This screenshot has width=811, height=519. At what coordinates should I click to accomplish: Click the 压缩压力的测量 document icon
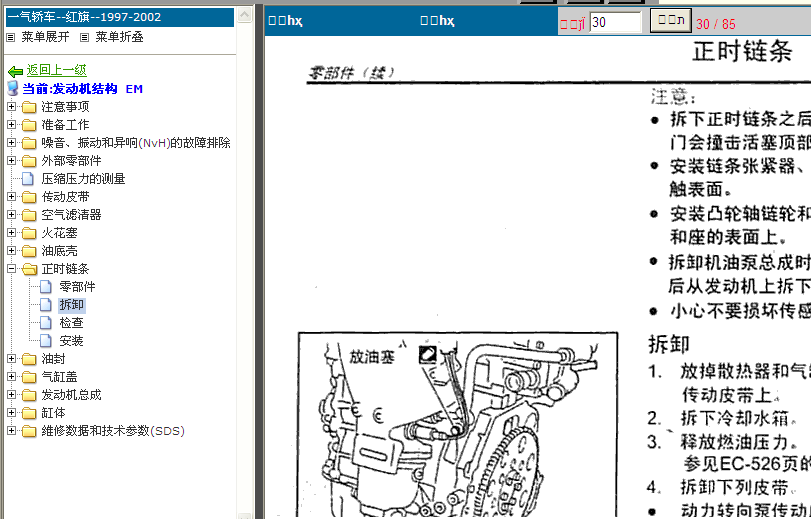coord(28,179)
